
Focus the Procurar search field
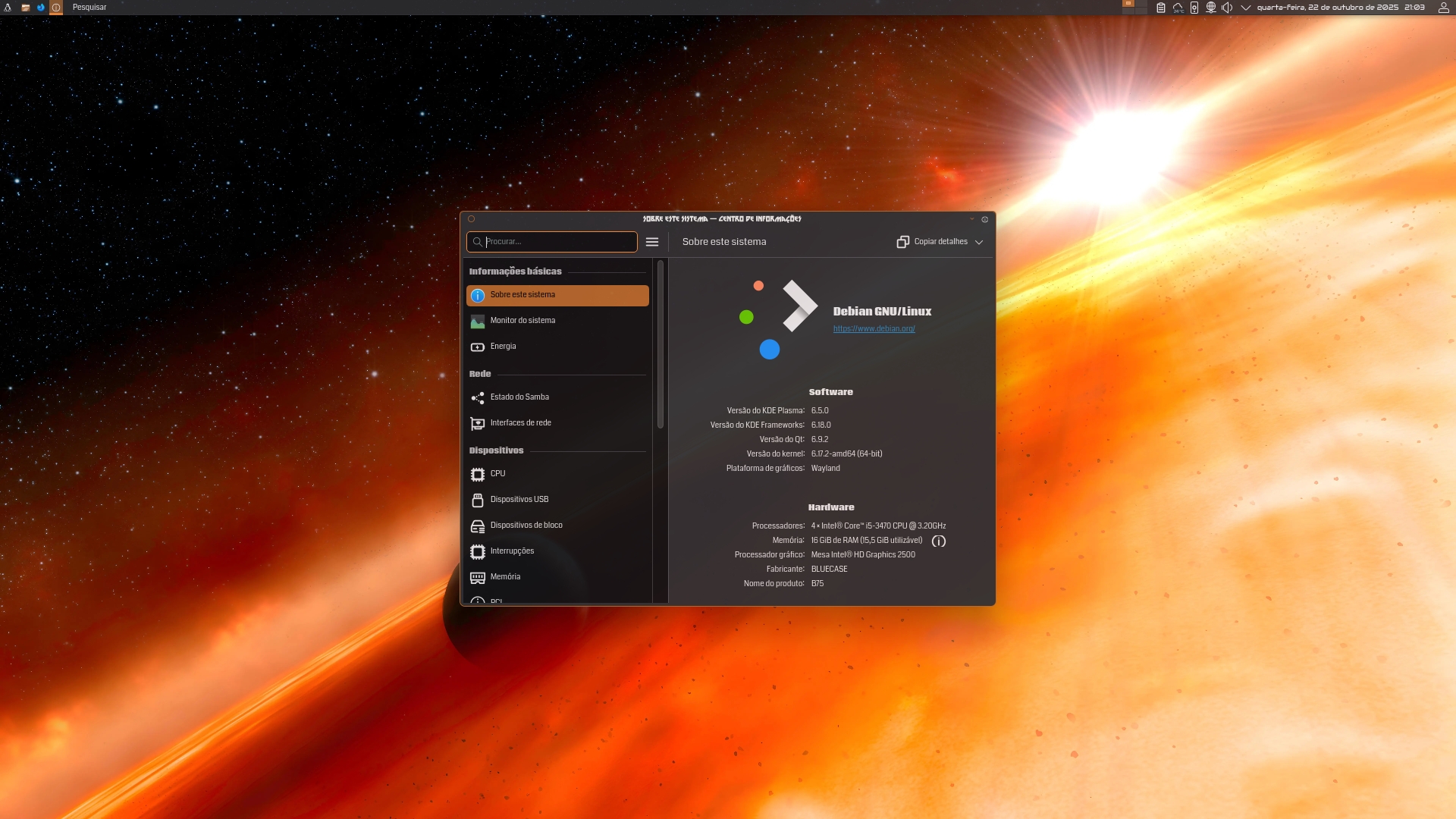(552, 242)
